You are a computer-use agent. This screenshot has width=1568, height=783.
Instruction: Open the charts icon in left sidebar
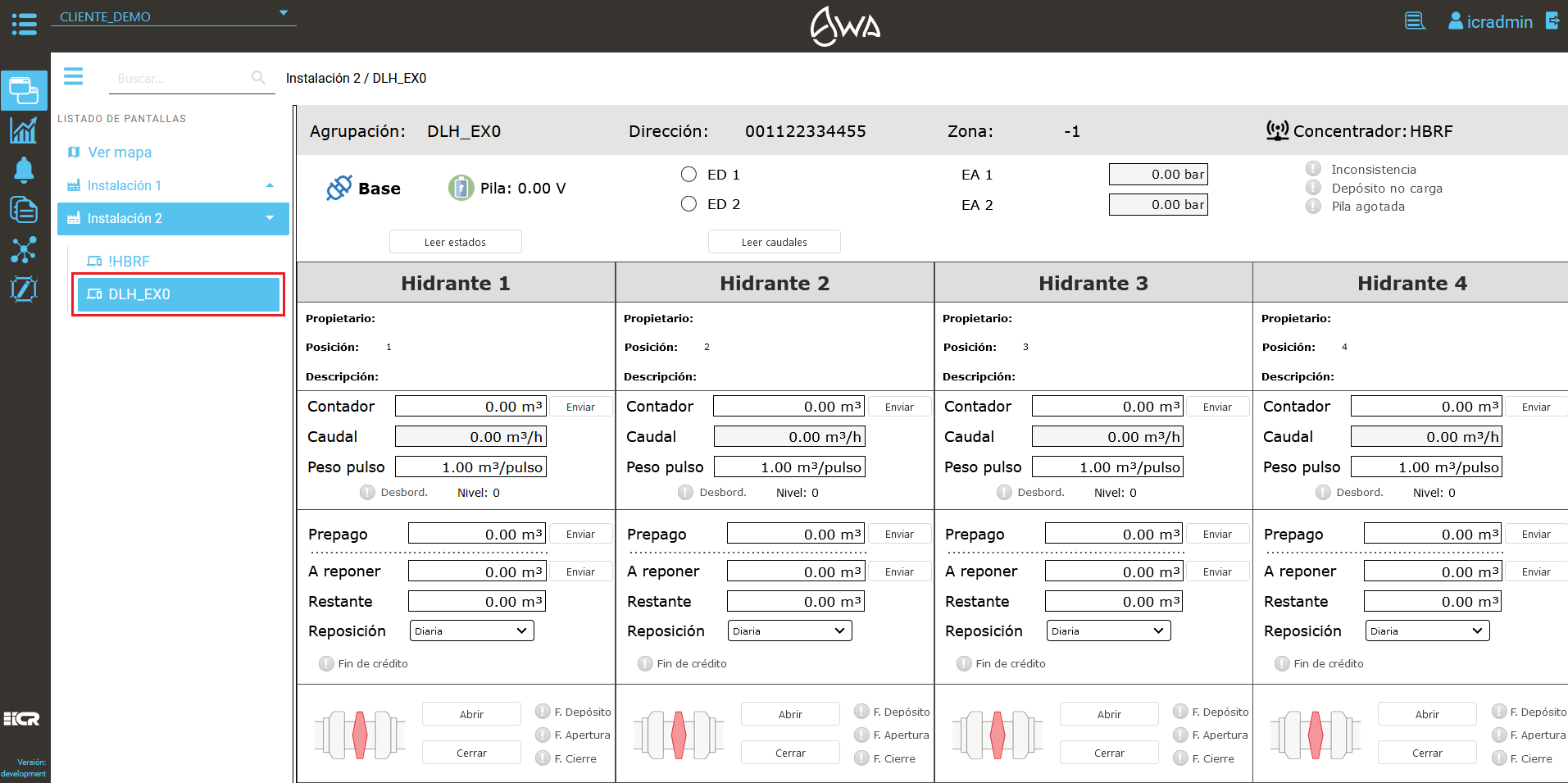(x=24, y=130)
